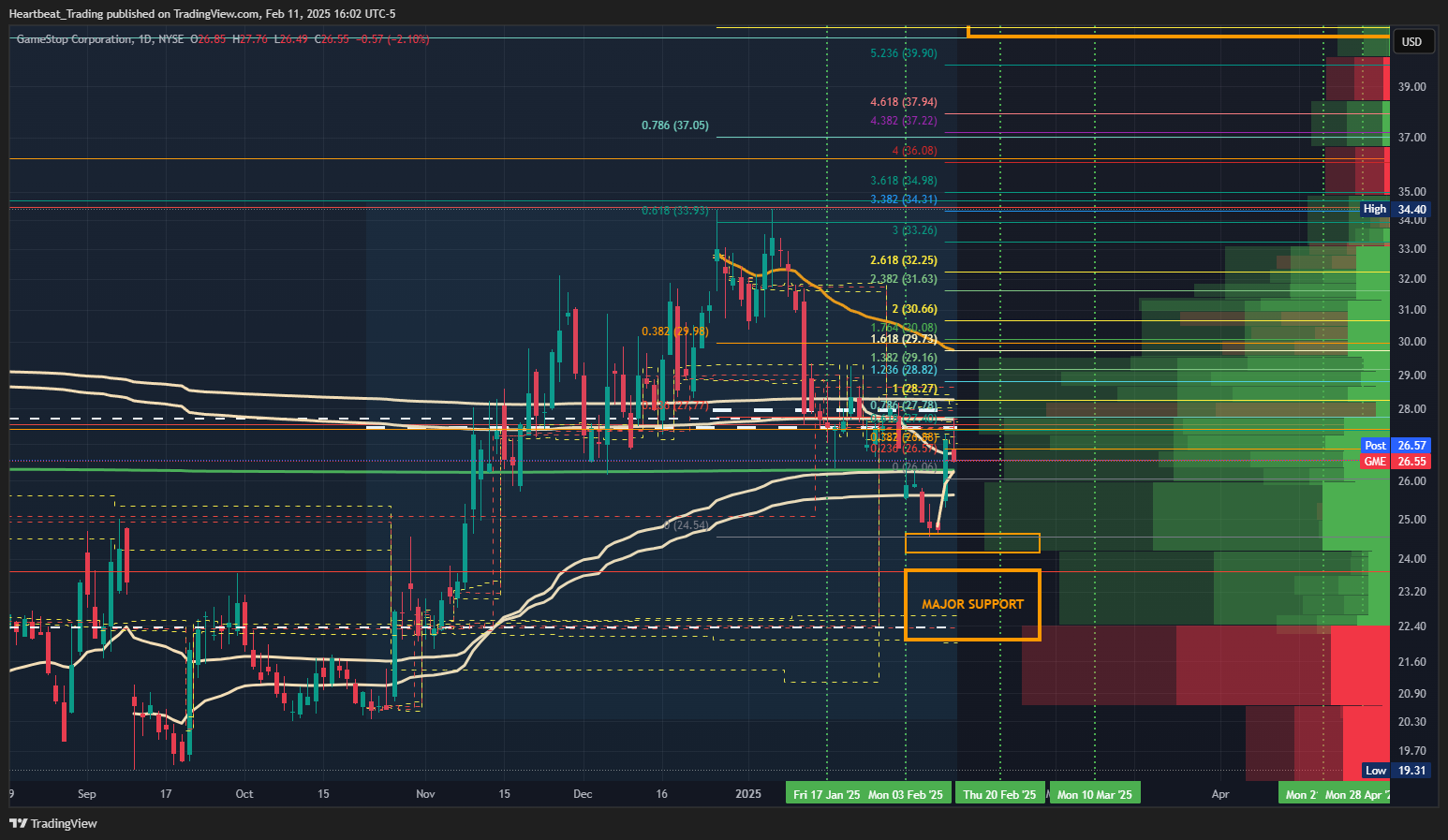Click the Mon 28 Apr date marker
The height and width of the screenshot is (840, 1448).
point(1355,794)
